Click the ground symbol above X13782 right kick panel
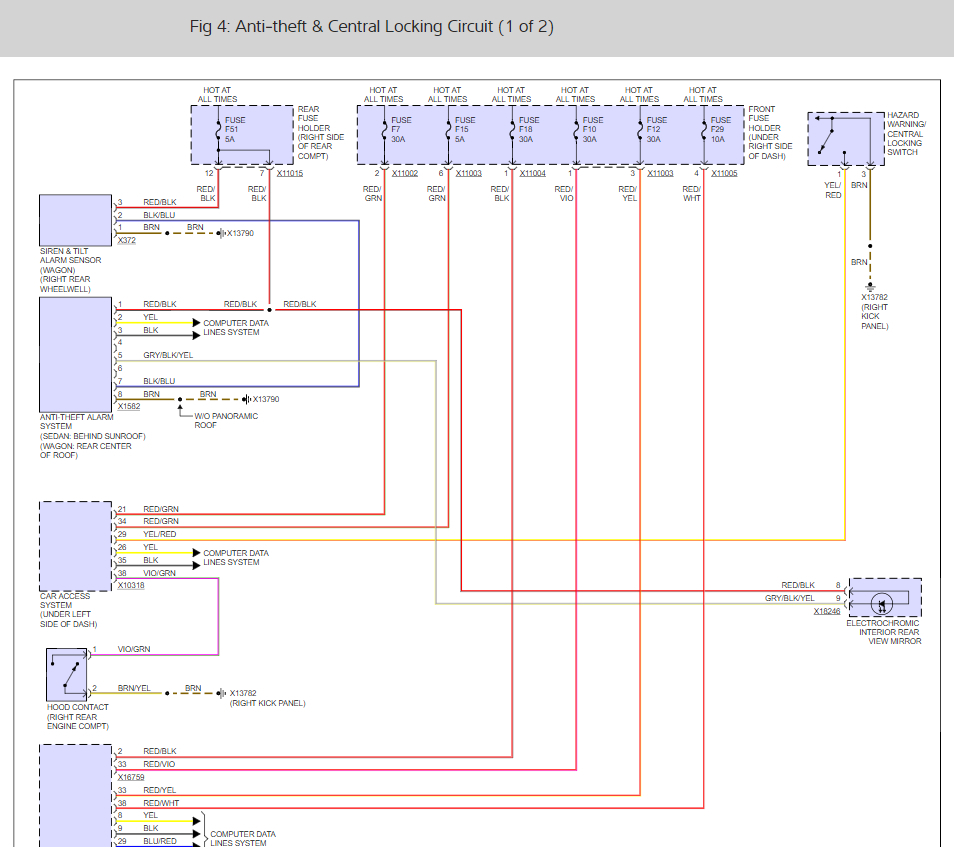The width and height of the screenshot is (954, 863). [870, 286]
